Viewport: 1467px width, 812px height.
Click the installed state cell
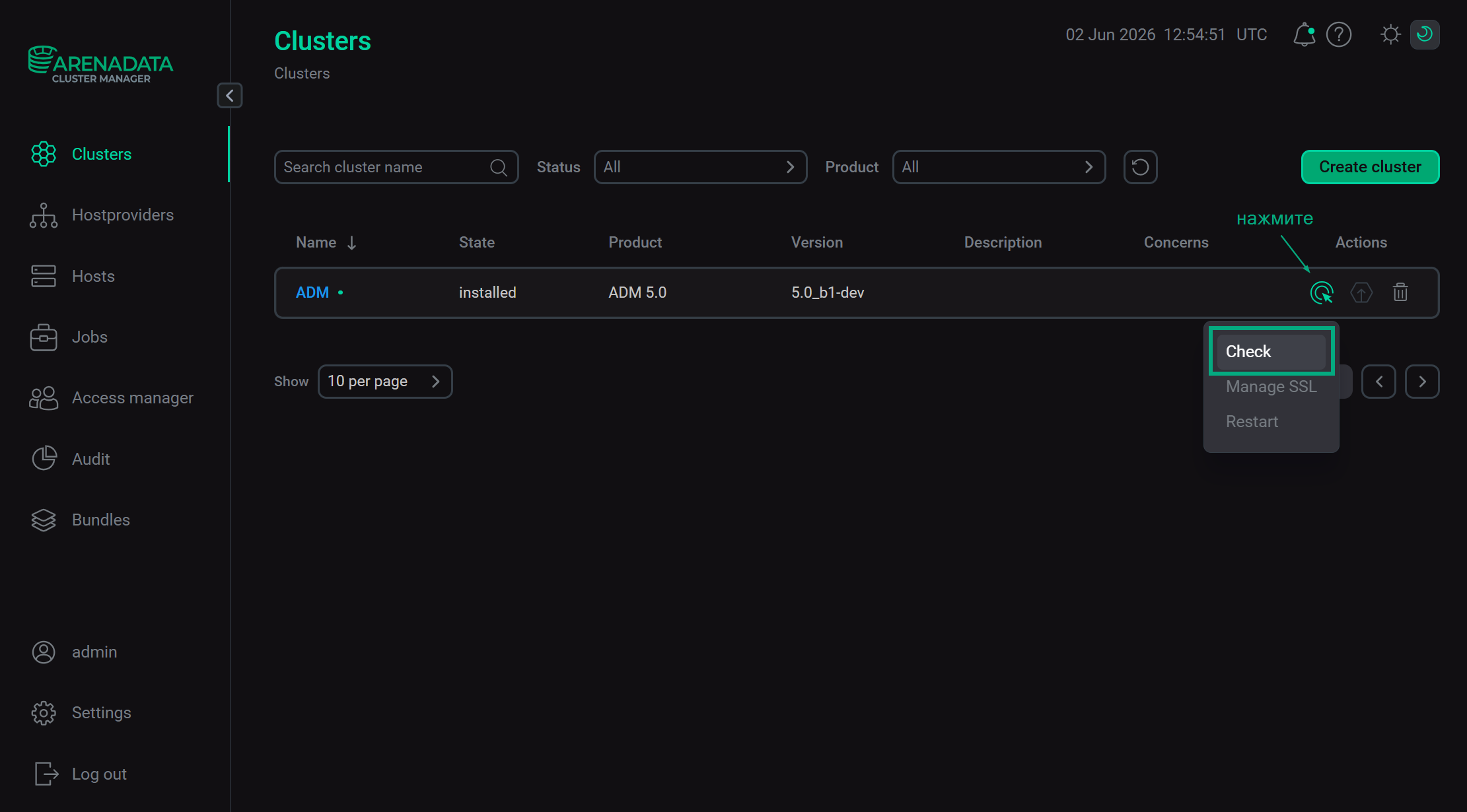pyautogui.click(x=487, y=292)
